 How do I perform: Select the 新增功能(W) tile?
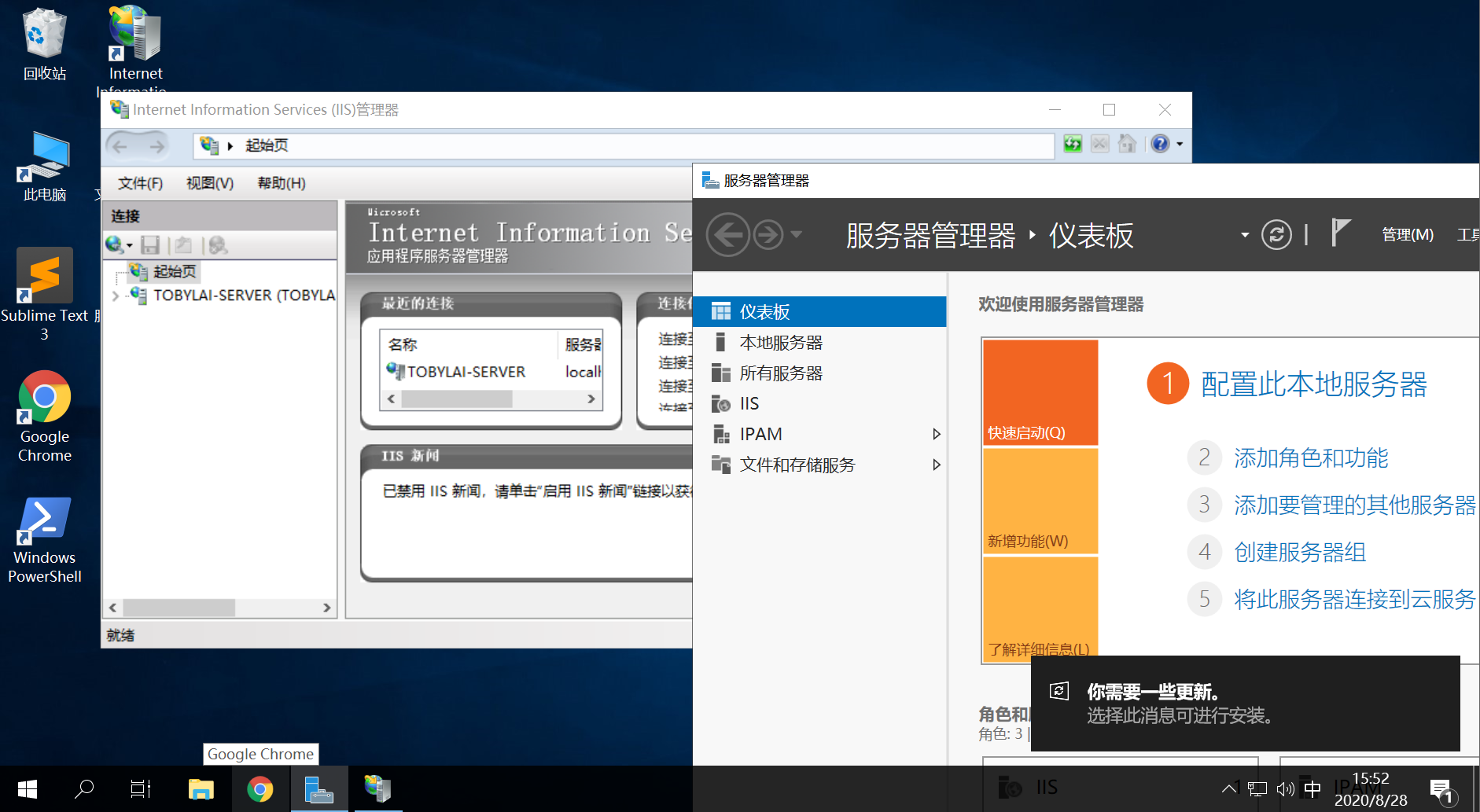[1040, 502]
